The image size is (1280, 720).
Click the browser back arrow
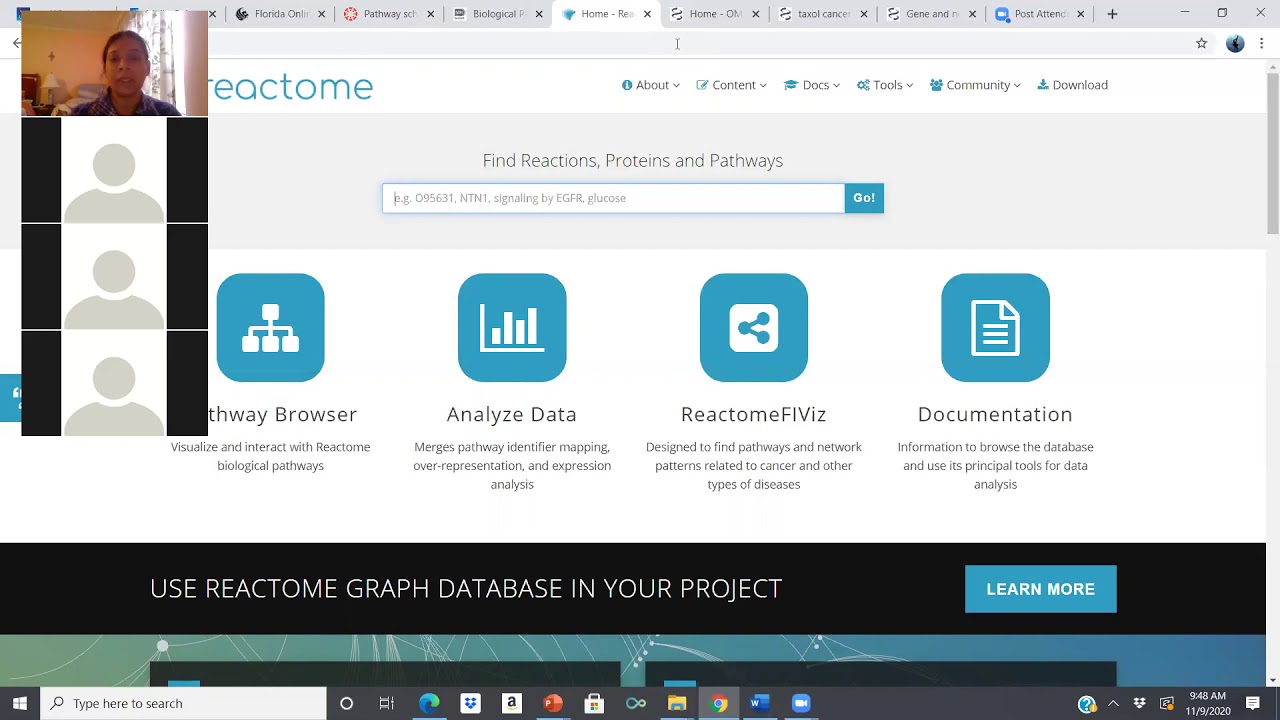pyautogui.click(x=17, y=43)
